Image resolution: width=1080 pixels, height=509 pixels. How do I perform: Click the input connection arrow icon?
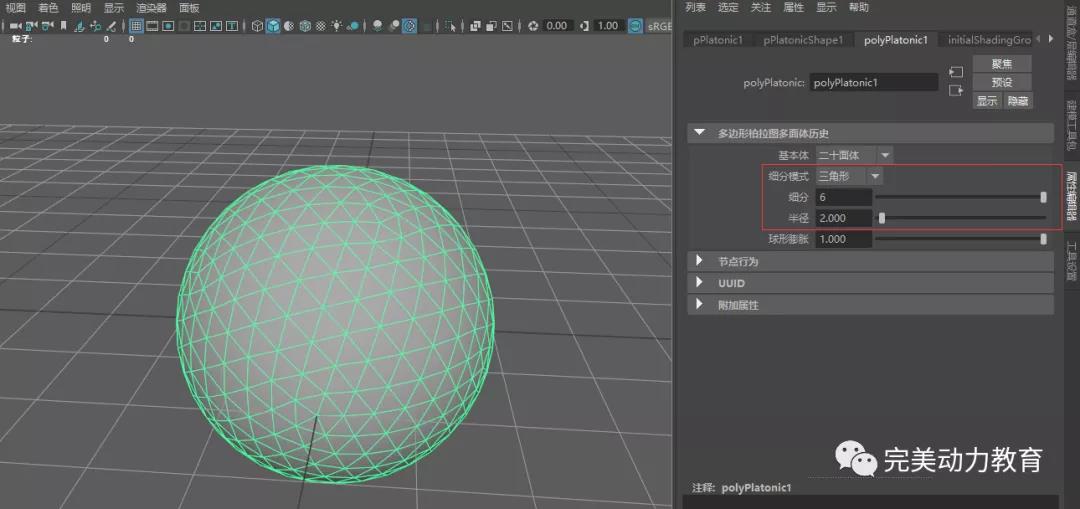(956, 72)
